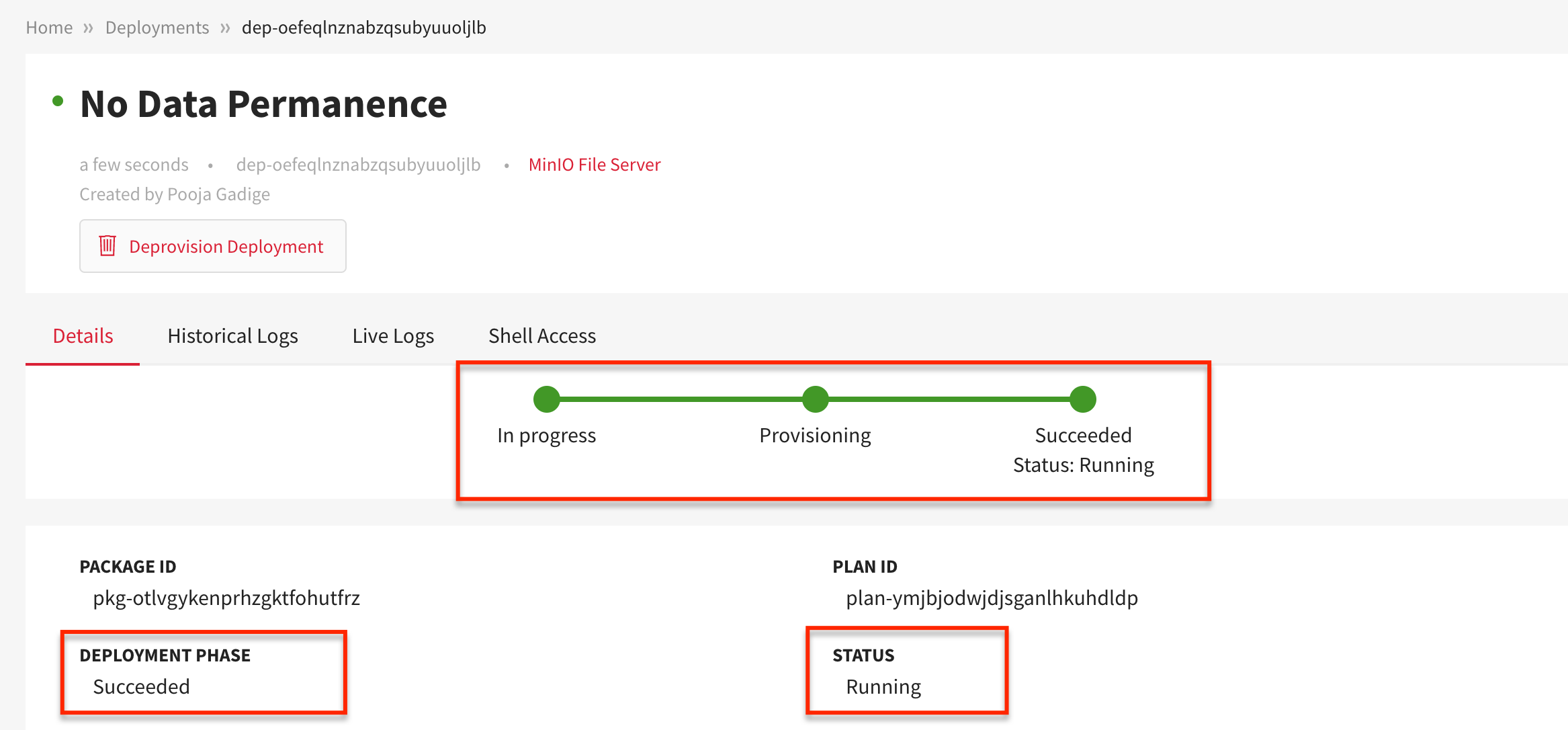Open the MinIO File Server link
1568x730 pixels.
click(x=595, y=165)
